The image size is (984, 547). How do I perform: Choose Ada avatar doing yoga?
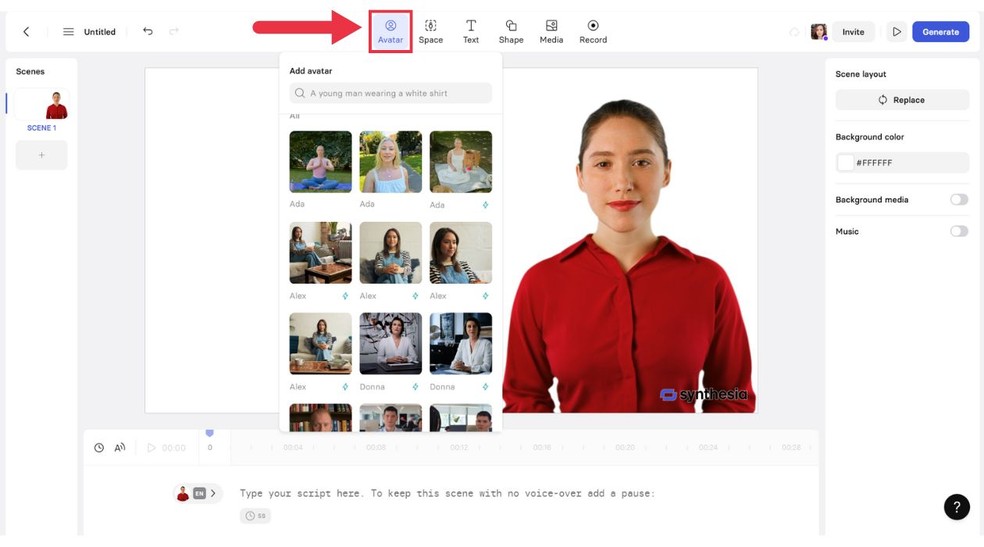(x=320, y=161)
